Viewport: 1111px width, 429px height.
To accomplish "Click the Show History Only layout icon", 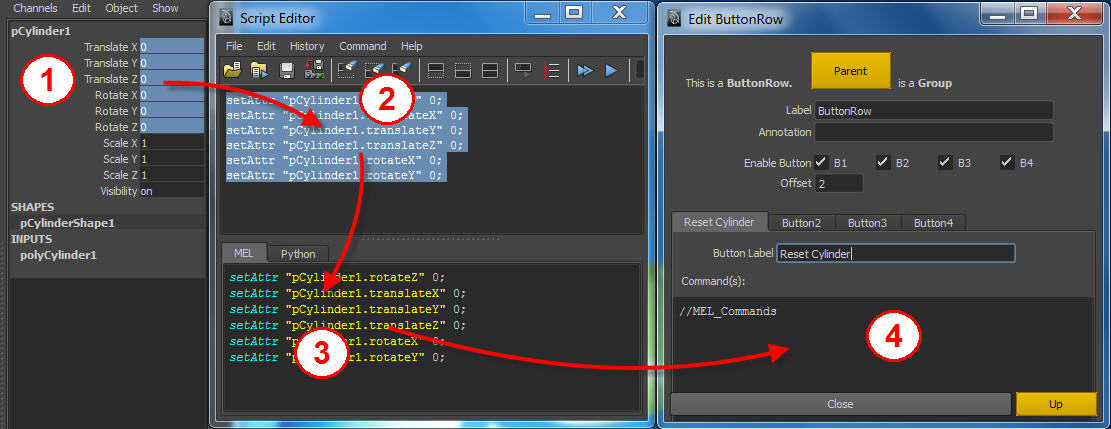I will [436, 70].
